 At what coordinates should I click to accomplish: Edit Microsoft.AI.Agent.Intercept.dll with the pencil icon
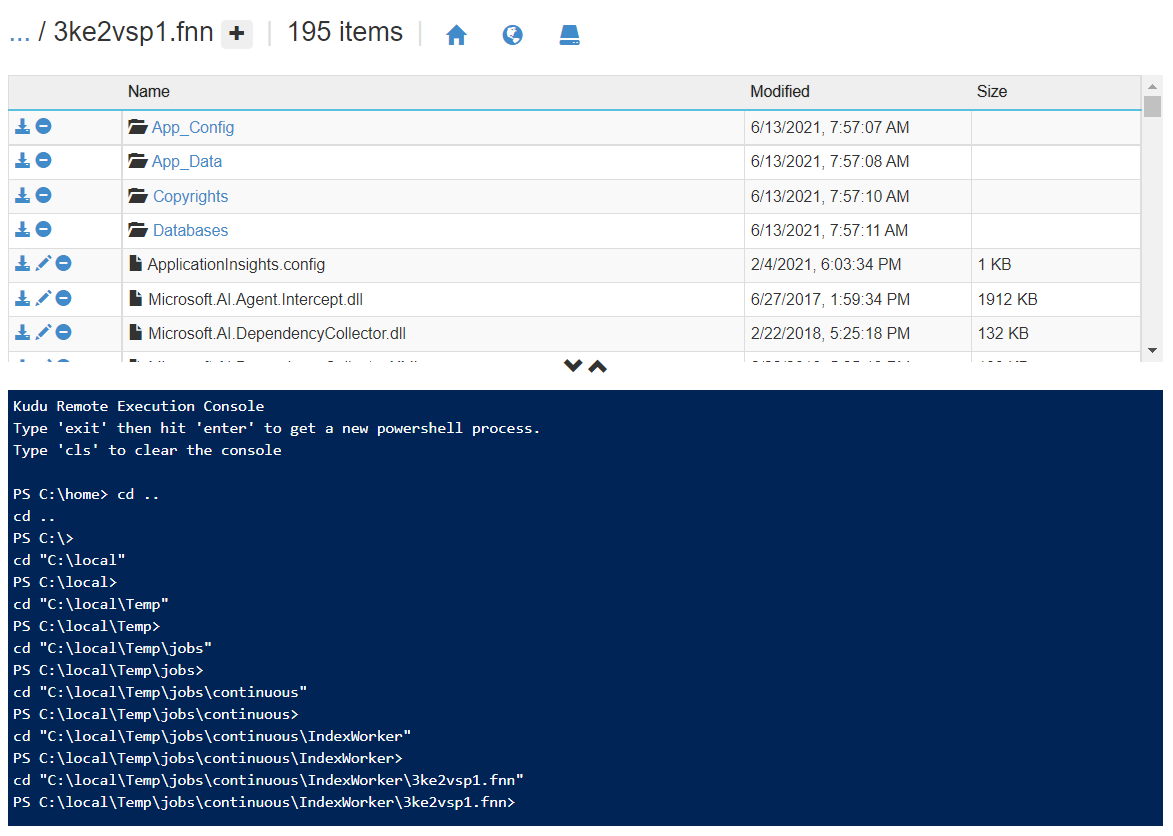(x=42, y=297)
